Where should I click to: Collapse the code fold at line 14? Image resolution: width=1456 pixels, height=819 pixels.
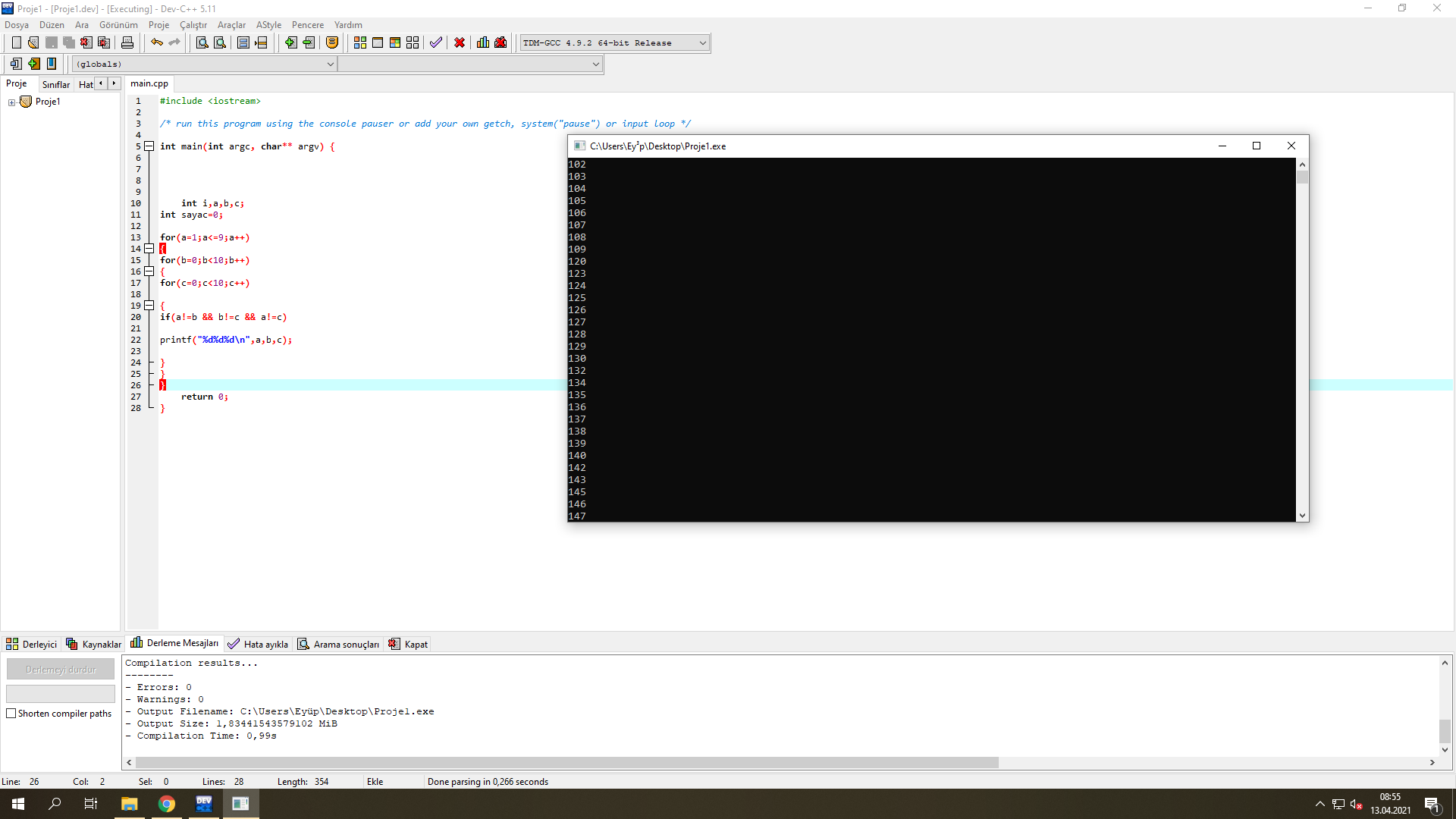coord(149,249)
